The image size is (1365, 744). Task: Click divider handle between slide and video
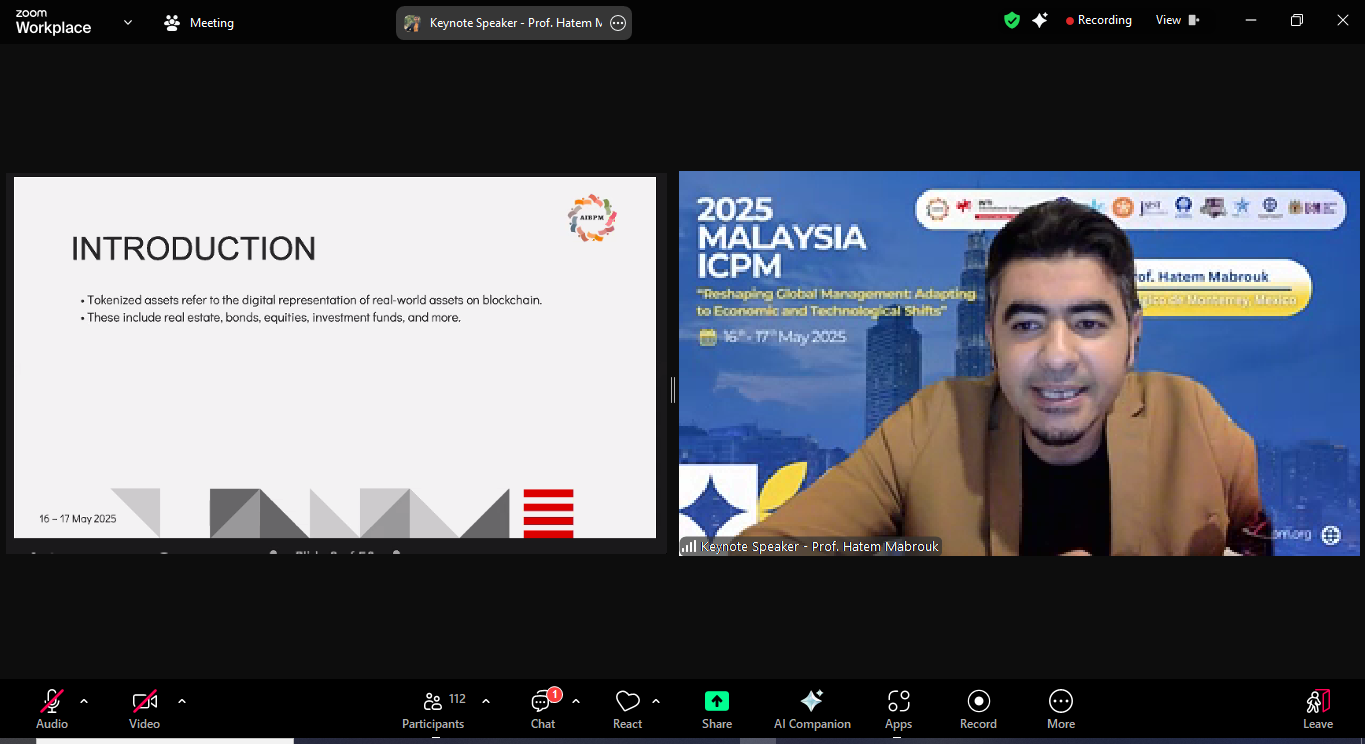[x=673, y=389]
